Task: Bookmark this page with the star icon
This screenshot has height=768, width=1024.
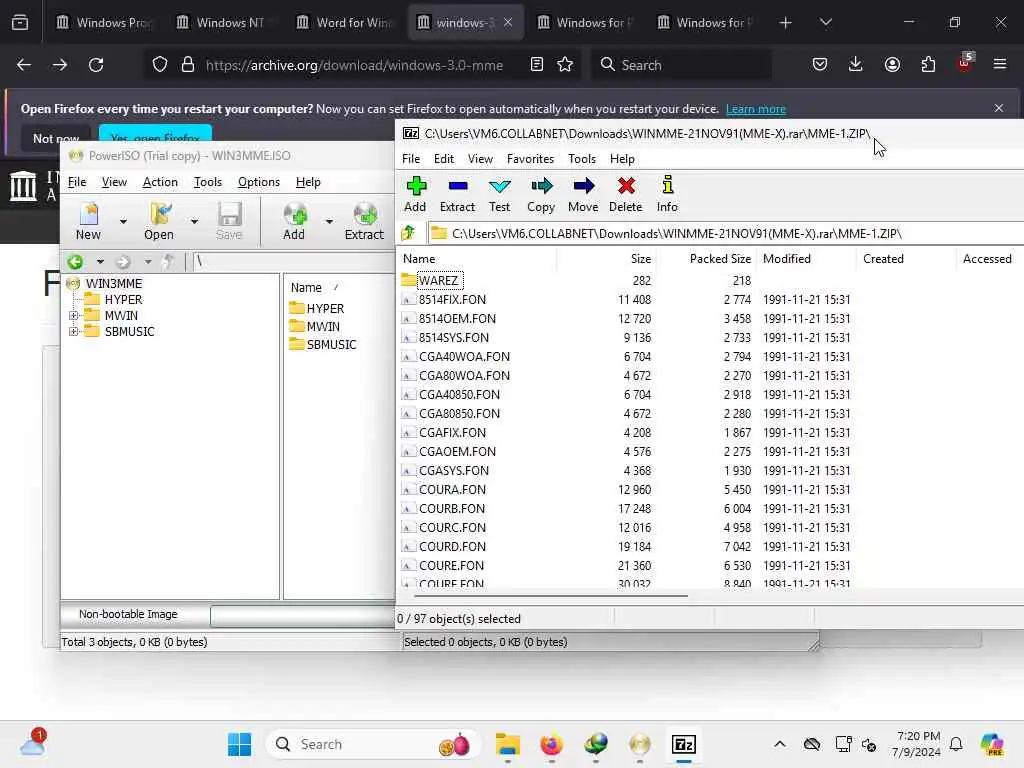Action: click(x=565, y=65)
